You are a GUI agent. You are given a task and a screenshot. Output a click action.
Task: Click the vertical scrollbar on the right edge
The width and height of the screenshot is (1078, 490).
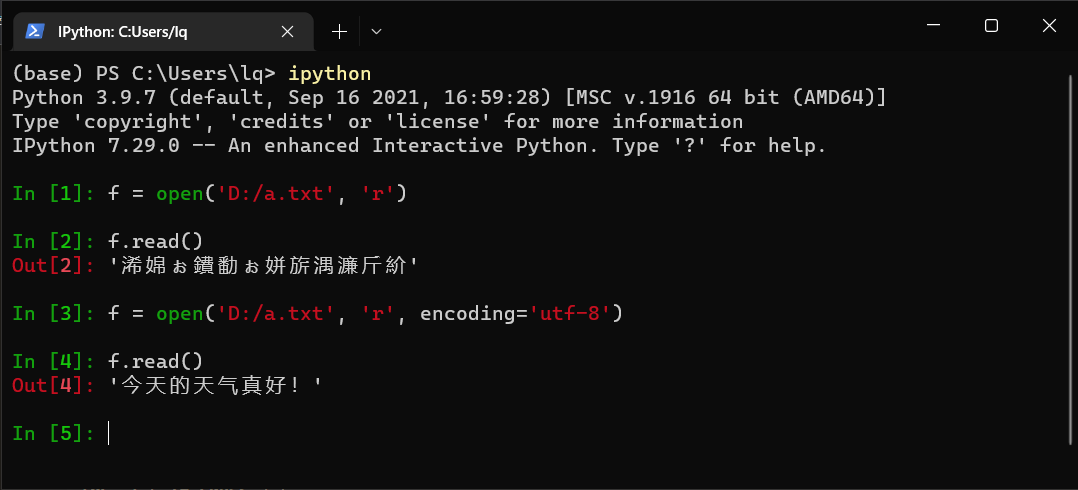[x=1070, y=260]
